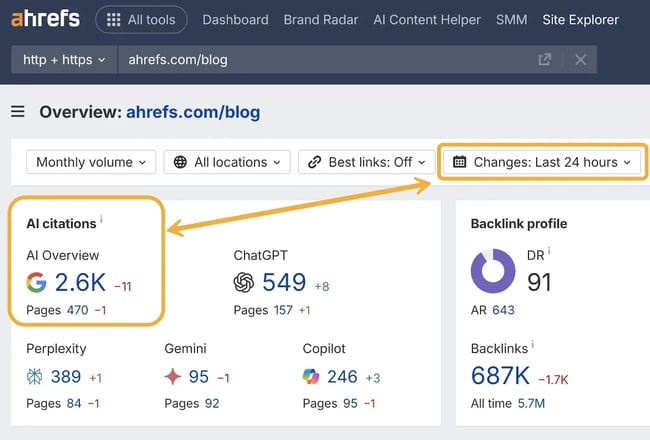
Task: Open AI Overview Pages 470
Action: (78, 310)
